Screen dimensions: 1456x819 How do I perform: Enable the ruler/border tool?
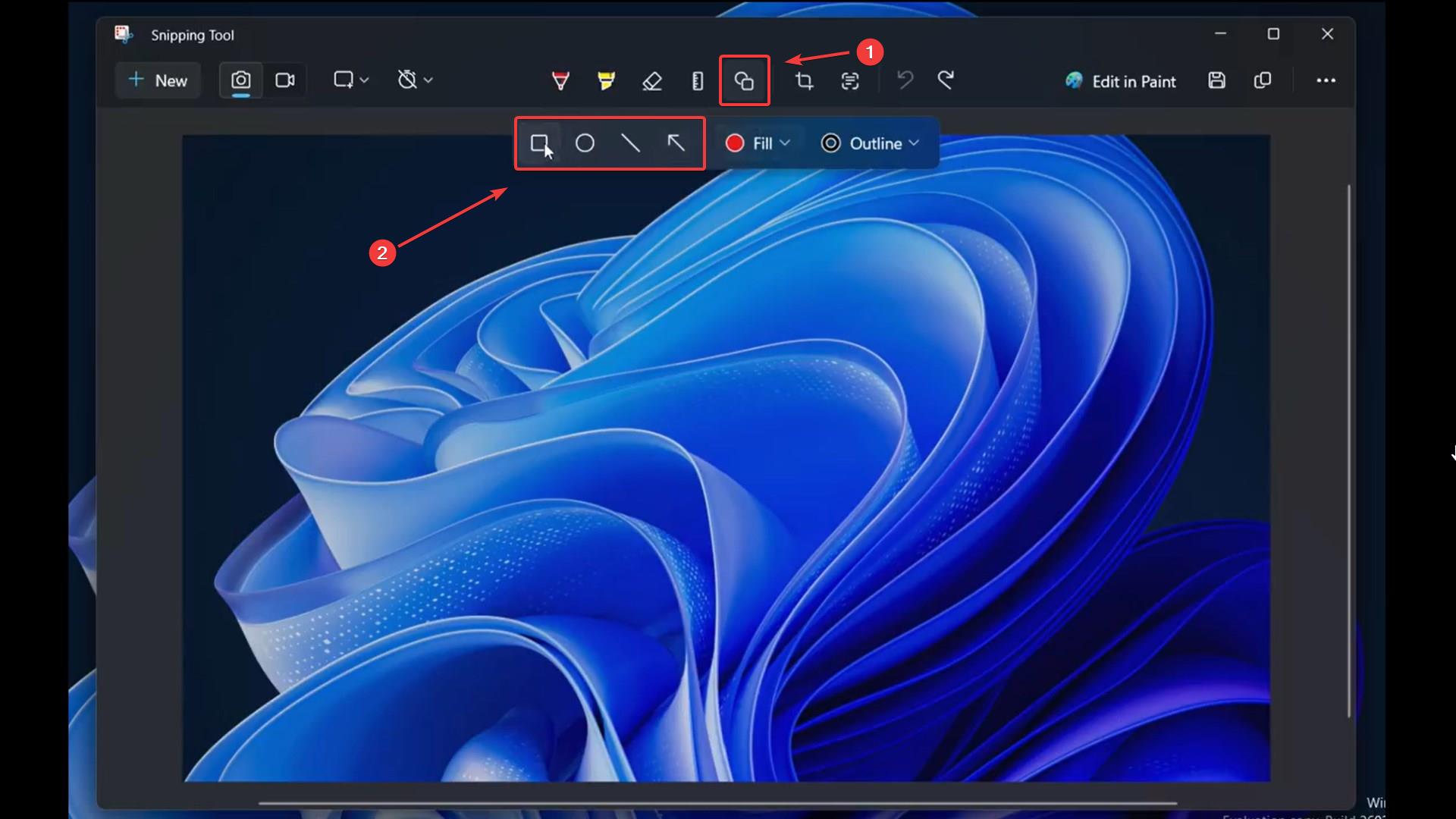tap(697, 80)
